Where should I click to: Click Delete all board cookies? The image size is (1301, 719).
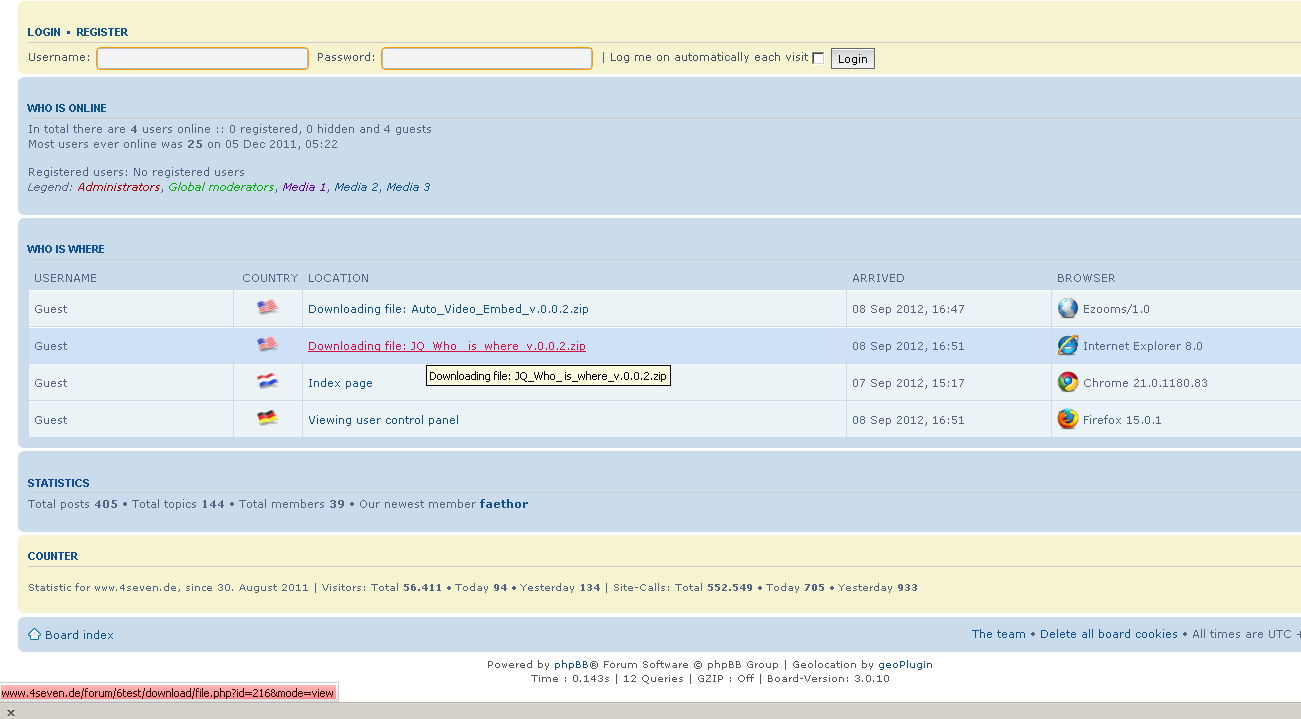click(x=1108, y=634)
